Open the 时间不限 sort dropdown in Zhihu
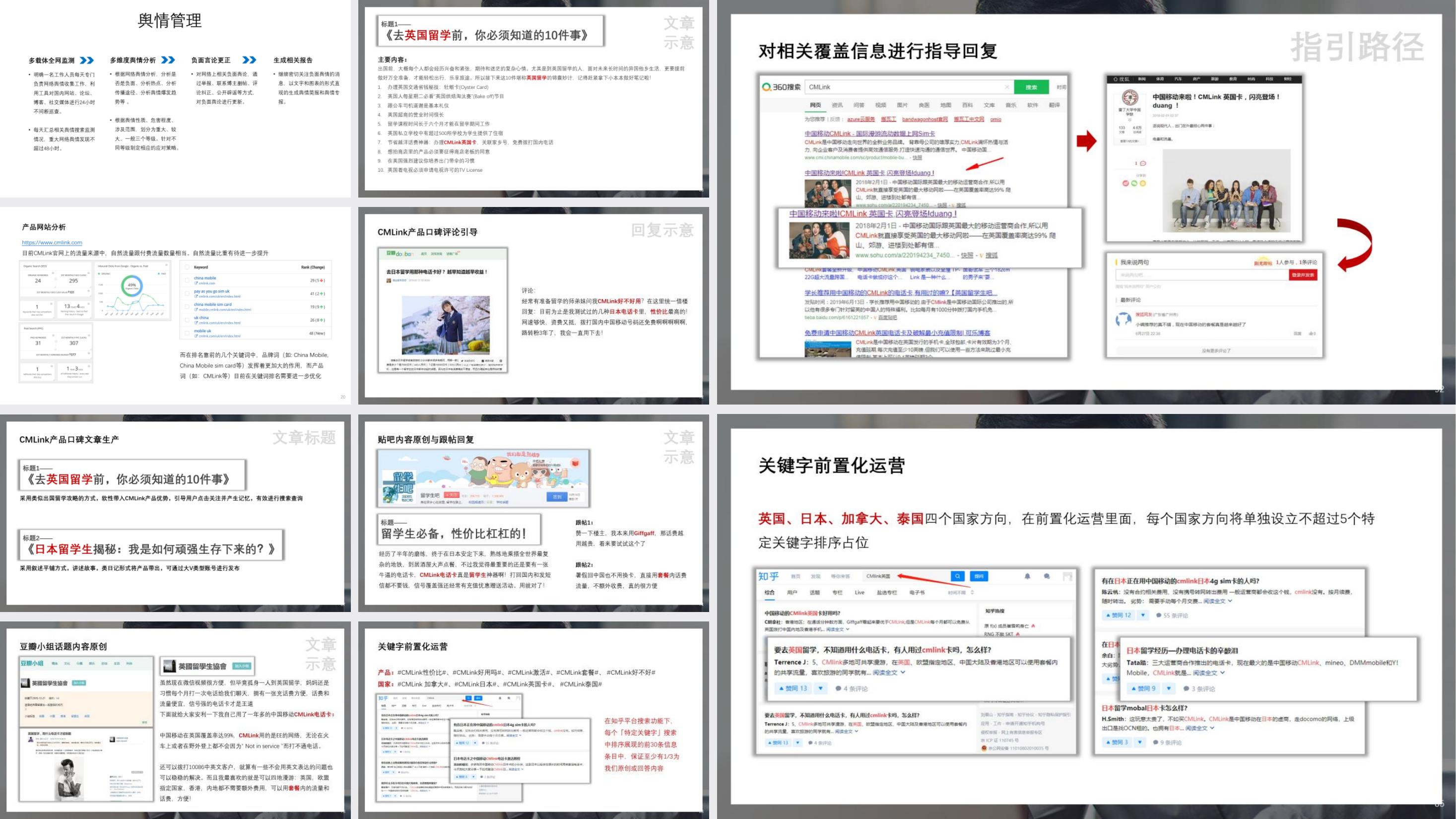The width and height of the screenshot is (1456, 819). coord(960,592)
